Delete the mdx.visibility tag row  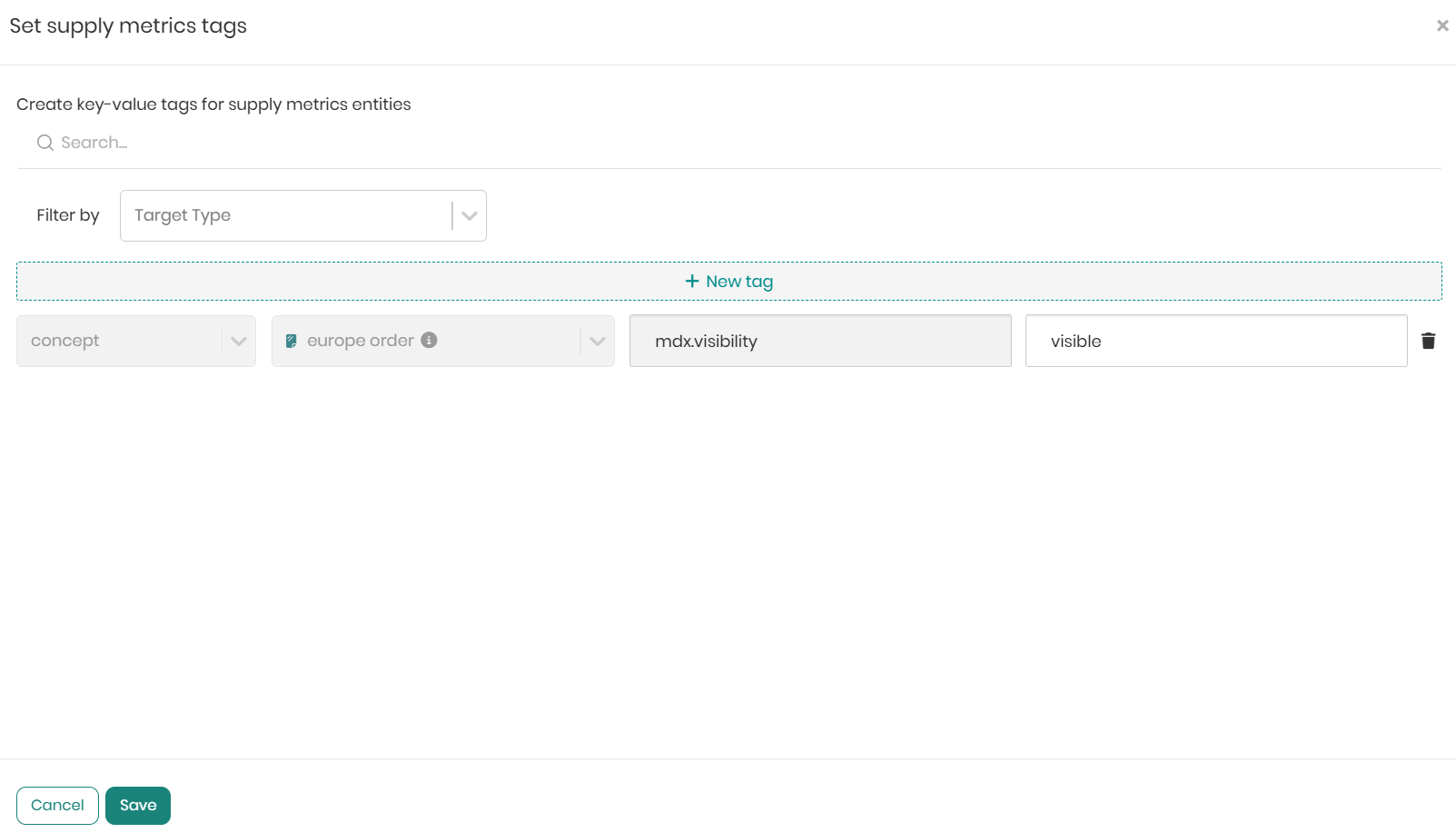(1428, 341)
